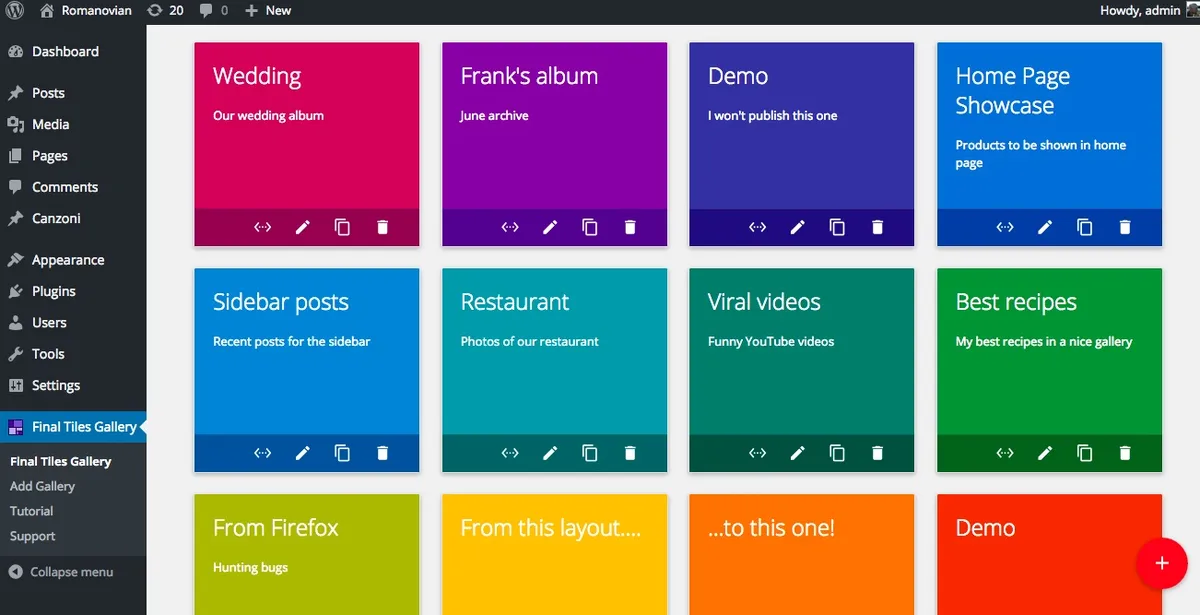
Task: Open the New content menu
Action: [x=268, y=10]
